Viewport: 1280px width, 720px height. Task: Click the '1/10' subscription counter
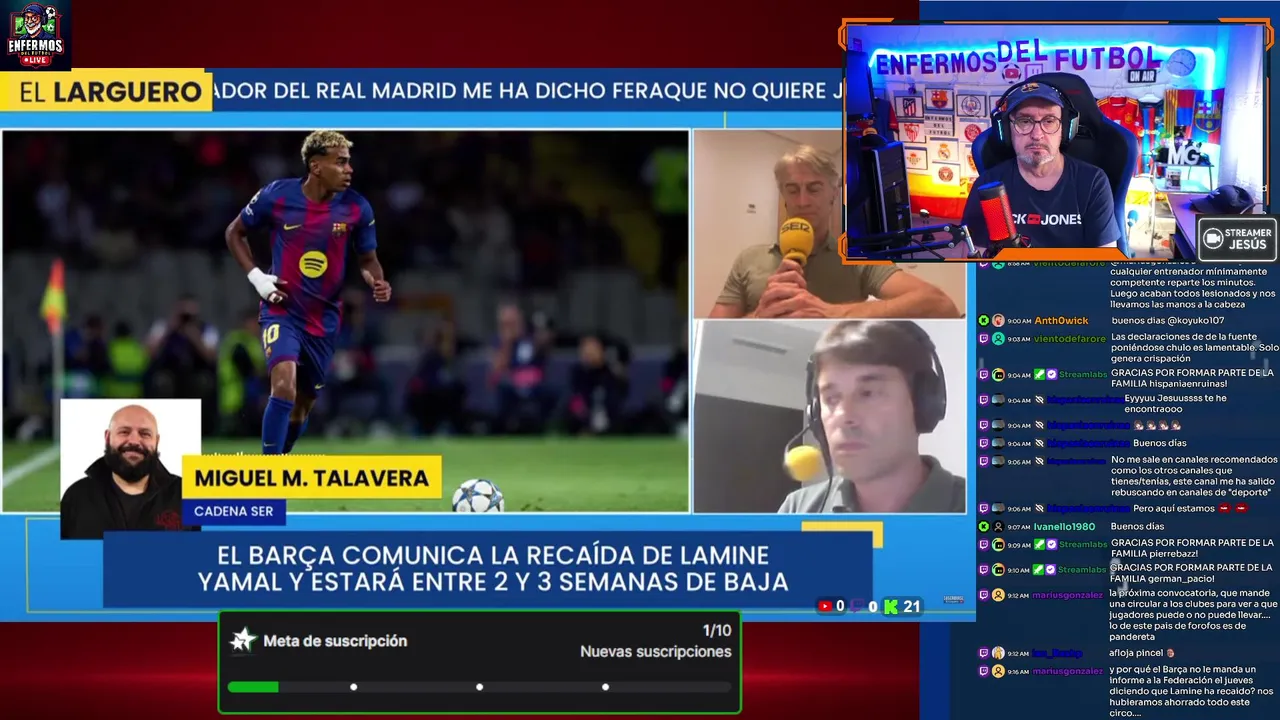point(717,630)
